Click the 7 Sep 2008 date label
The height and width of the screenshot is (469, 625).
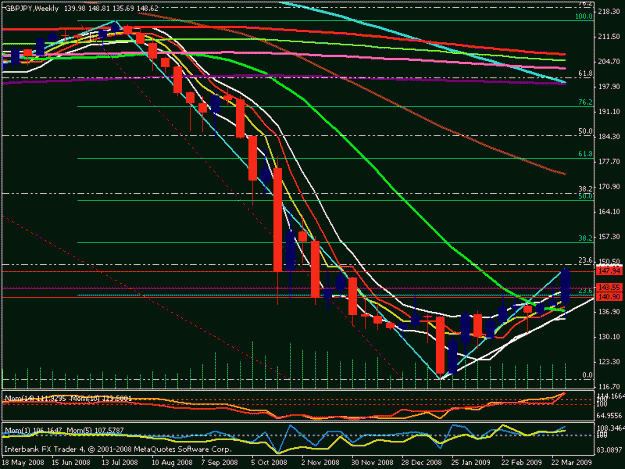pos(220,463)
